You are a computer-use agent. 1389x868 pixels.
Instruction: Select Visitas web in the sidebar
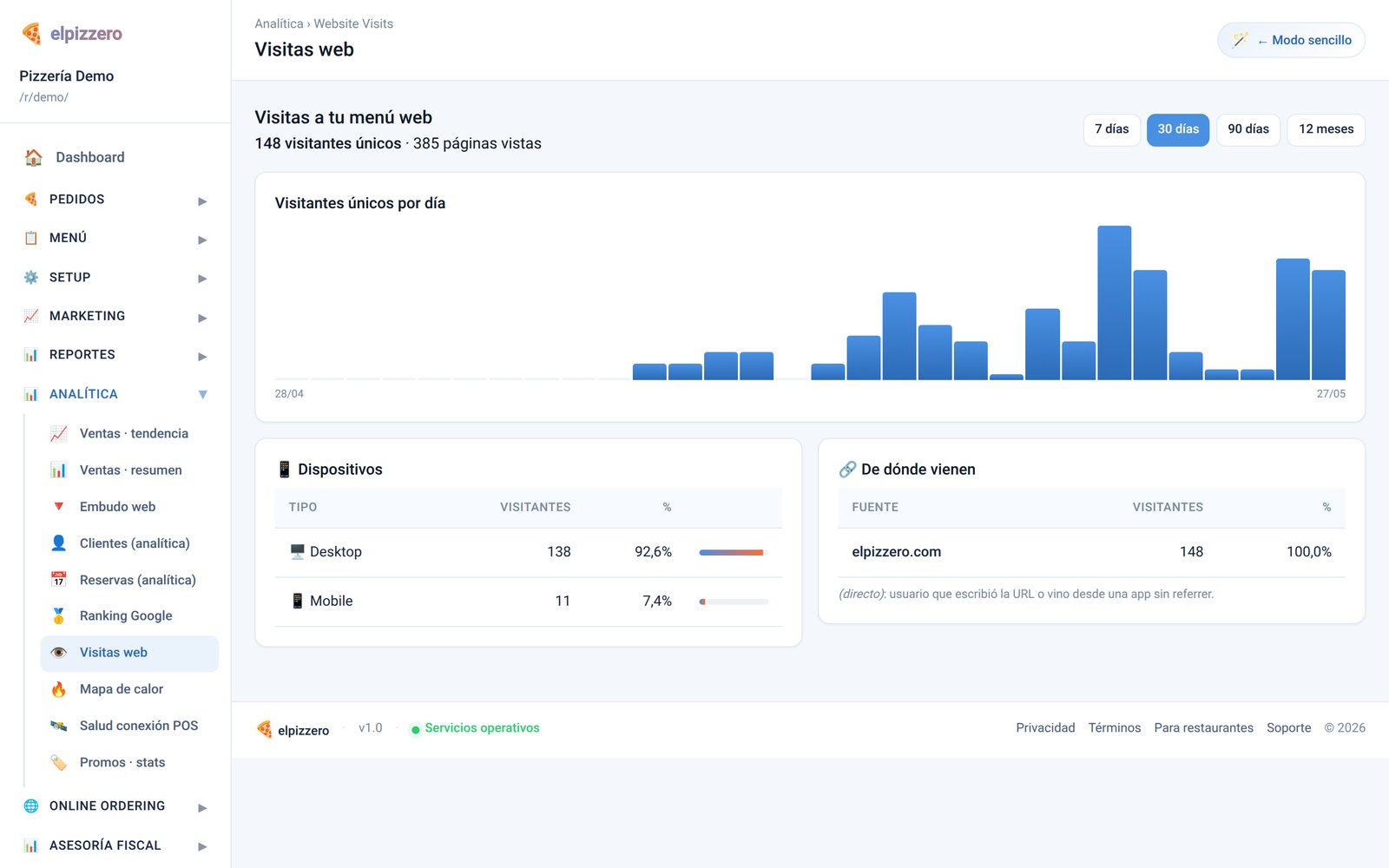(129, 653)
